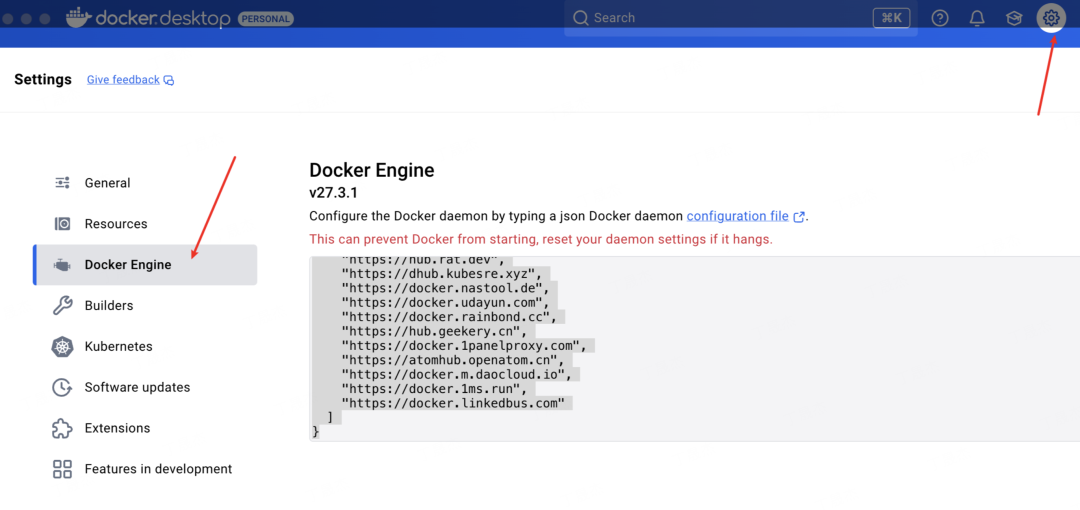Image resolution: width=1080 pixels, height=510 pixels.
Task: Click the line "https://docker.udayun.com"
Action: 446,303
